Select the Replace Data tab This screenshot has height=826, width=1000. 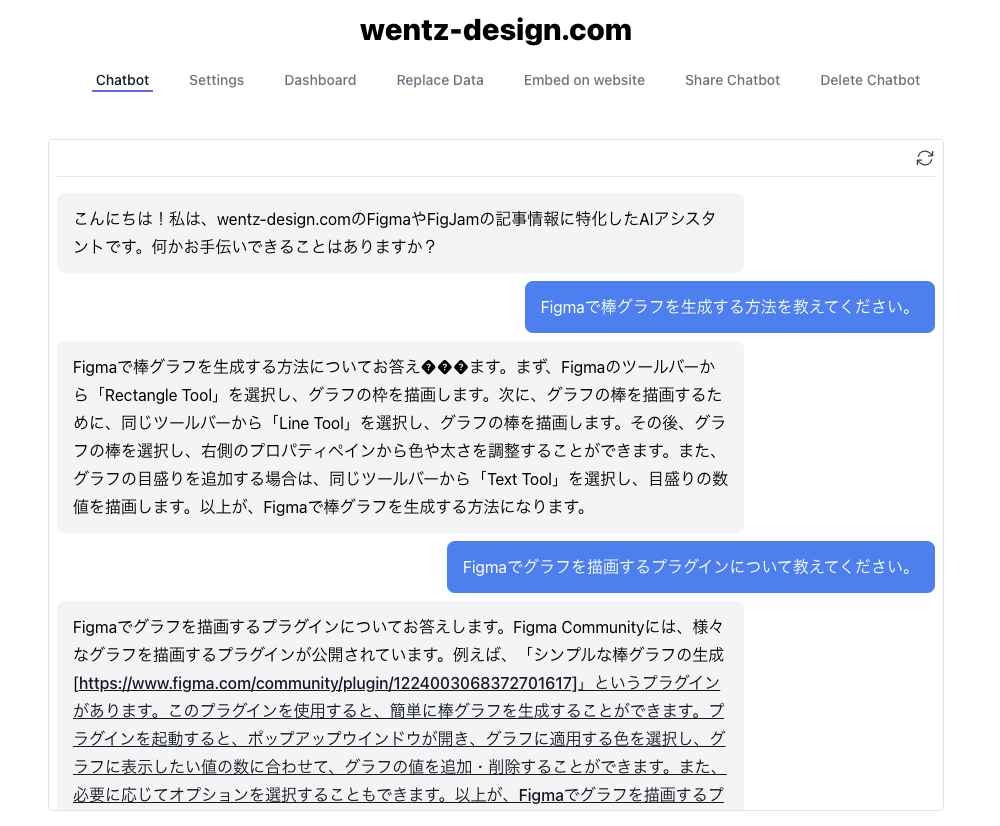(x=440, y=80)
